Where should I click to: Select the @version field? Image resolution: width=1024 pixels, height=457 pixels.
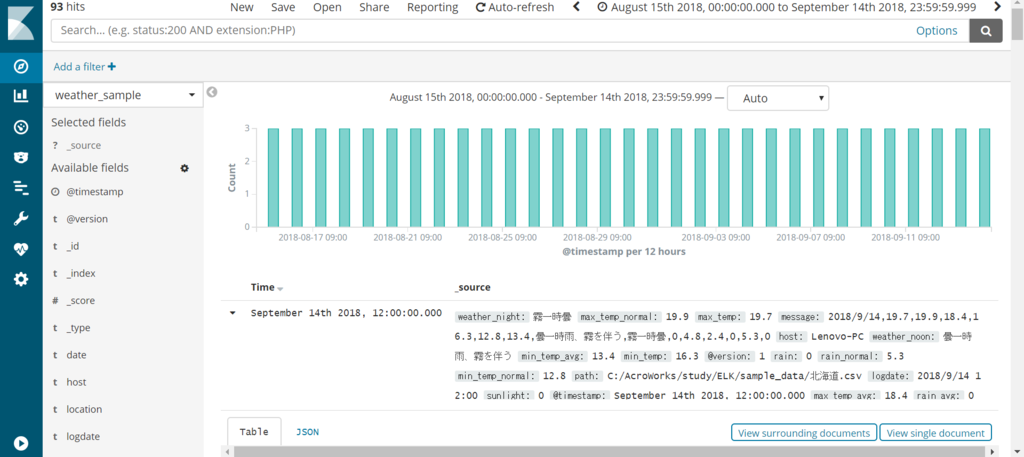click(87, 219)
